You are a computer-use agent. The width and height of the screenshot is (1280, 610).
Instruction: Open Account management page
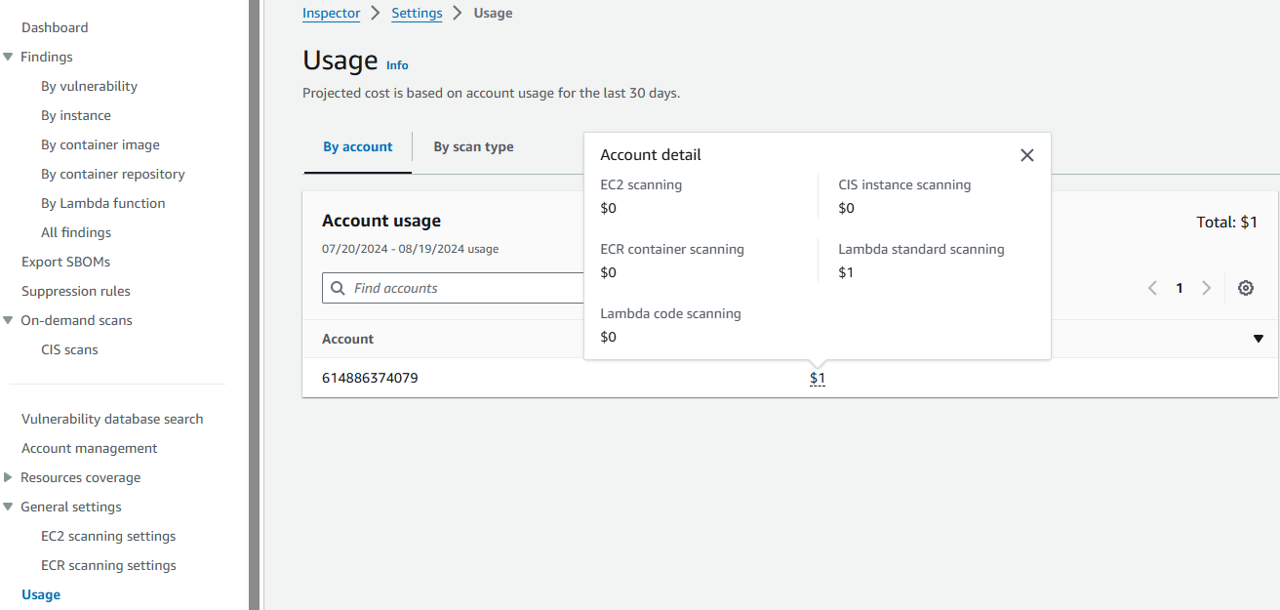(x=89, y=448)
